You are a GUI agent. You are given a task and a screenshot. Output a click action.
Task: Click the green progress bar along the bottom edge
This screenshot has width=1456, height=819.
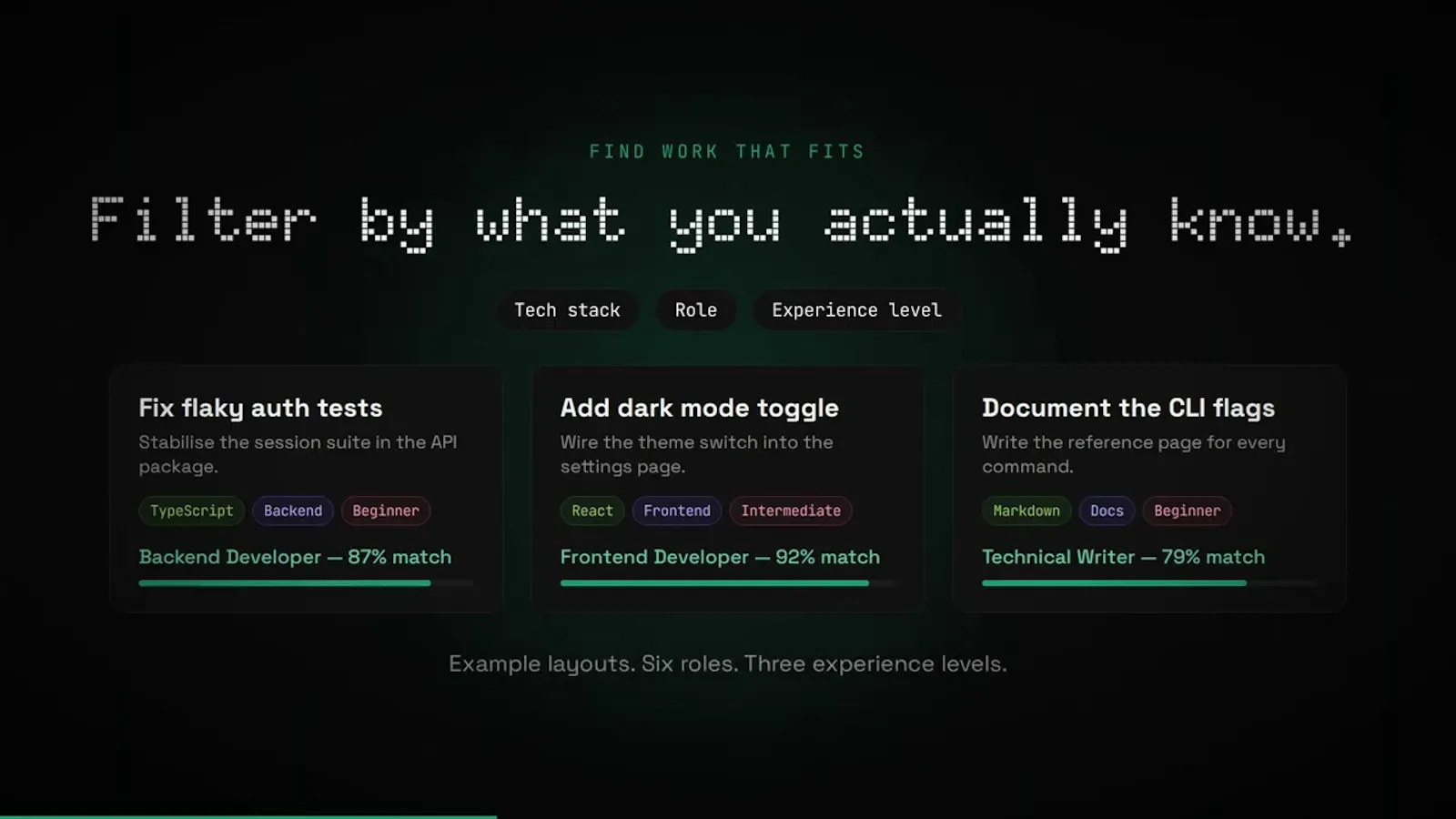[x=248, y=816]
